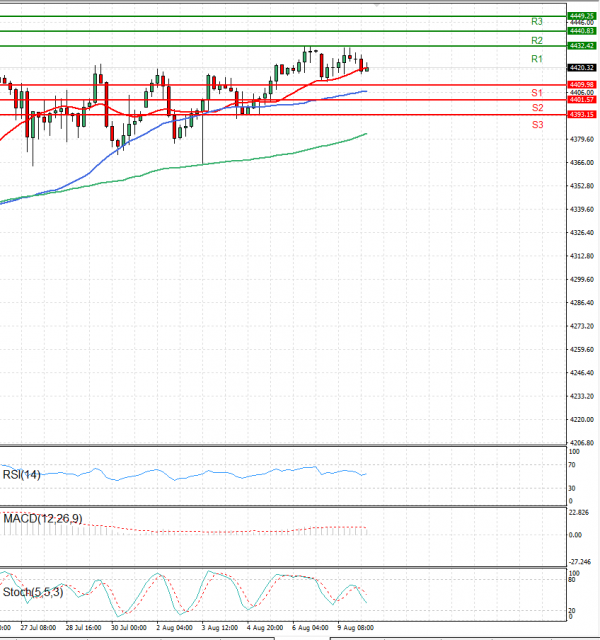Click the 4273.20 price scale value
600x640 pixels.
pos(582,327)
